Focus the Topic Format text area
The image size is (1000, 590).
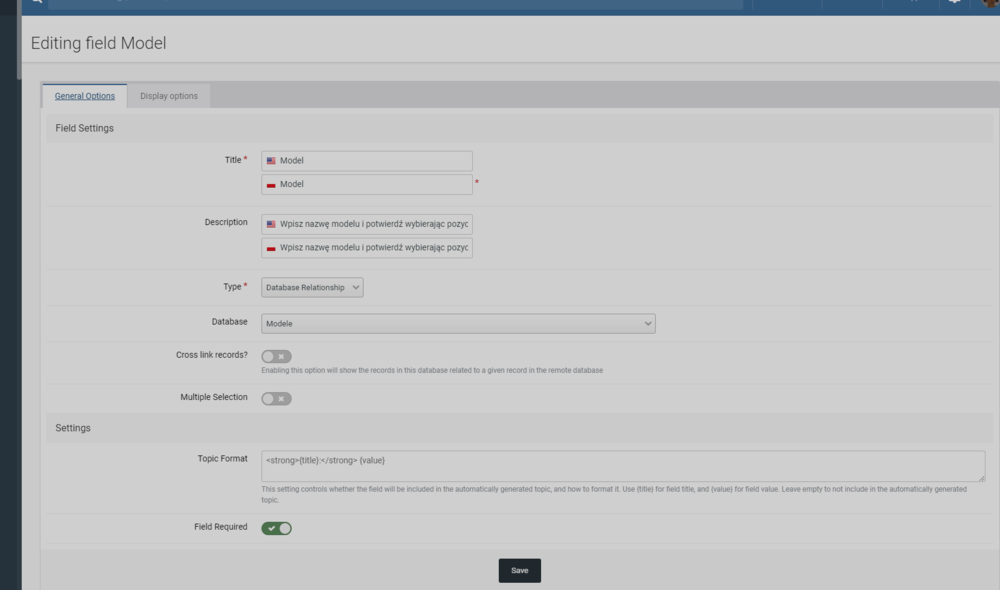620,466
